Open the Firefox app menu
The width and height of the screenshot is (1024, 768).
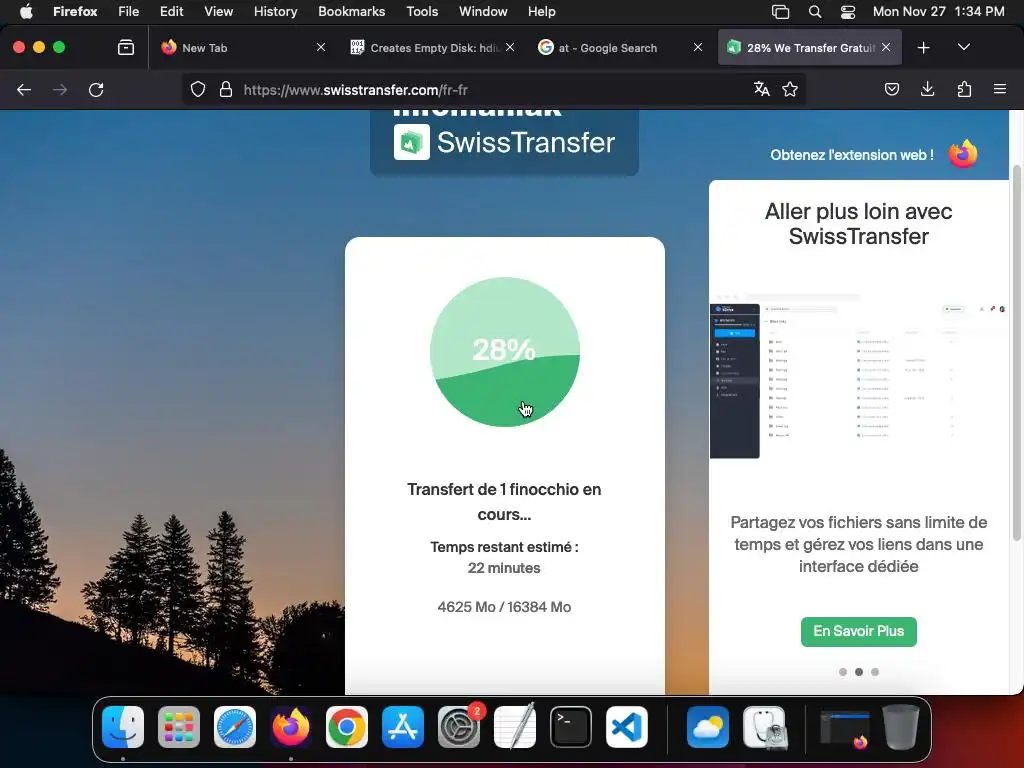(x=75, y=11)
